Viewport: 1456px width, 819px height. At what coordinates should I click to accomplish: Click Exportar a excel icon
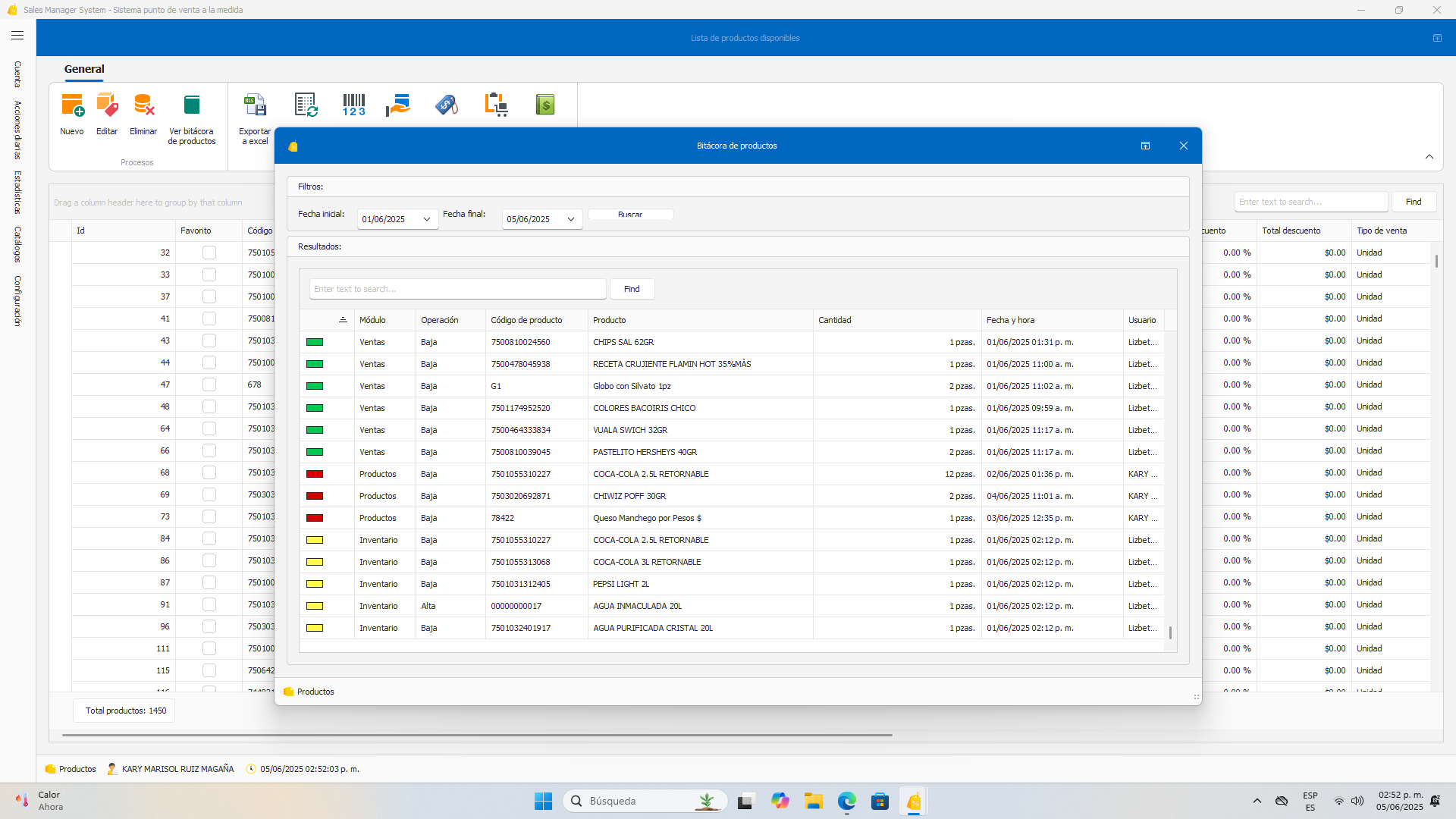coord(255,105)
